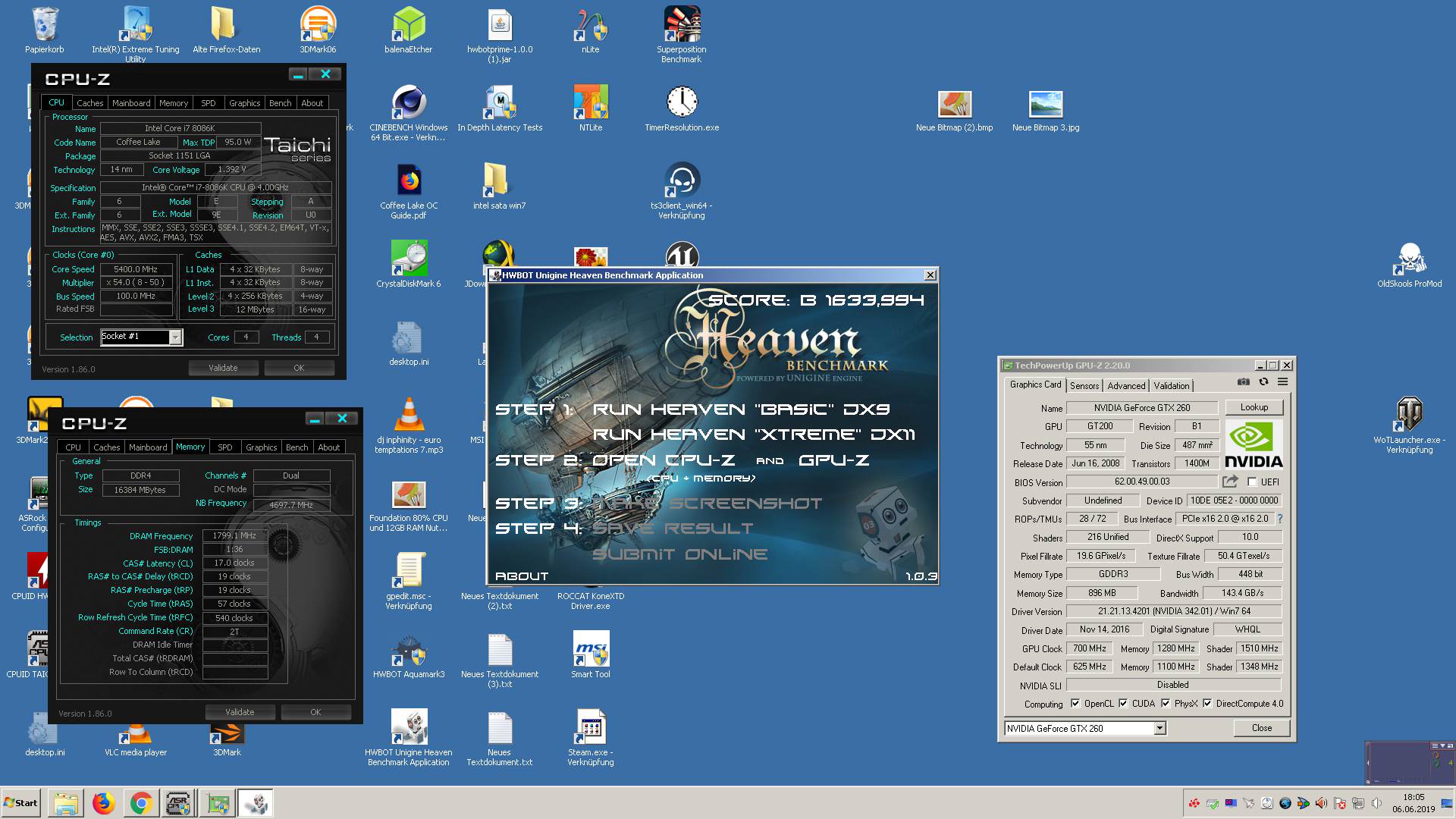
Task: Open the WoTLauncher.exe shortcut
Action: click(1410, 425)
